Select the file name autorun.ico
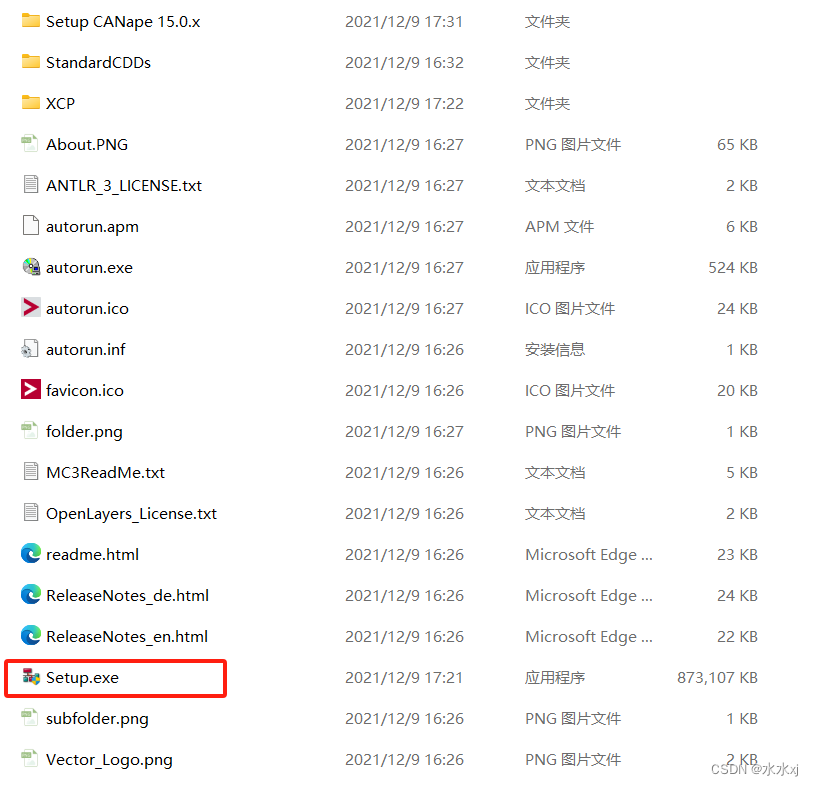 87,308
